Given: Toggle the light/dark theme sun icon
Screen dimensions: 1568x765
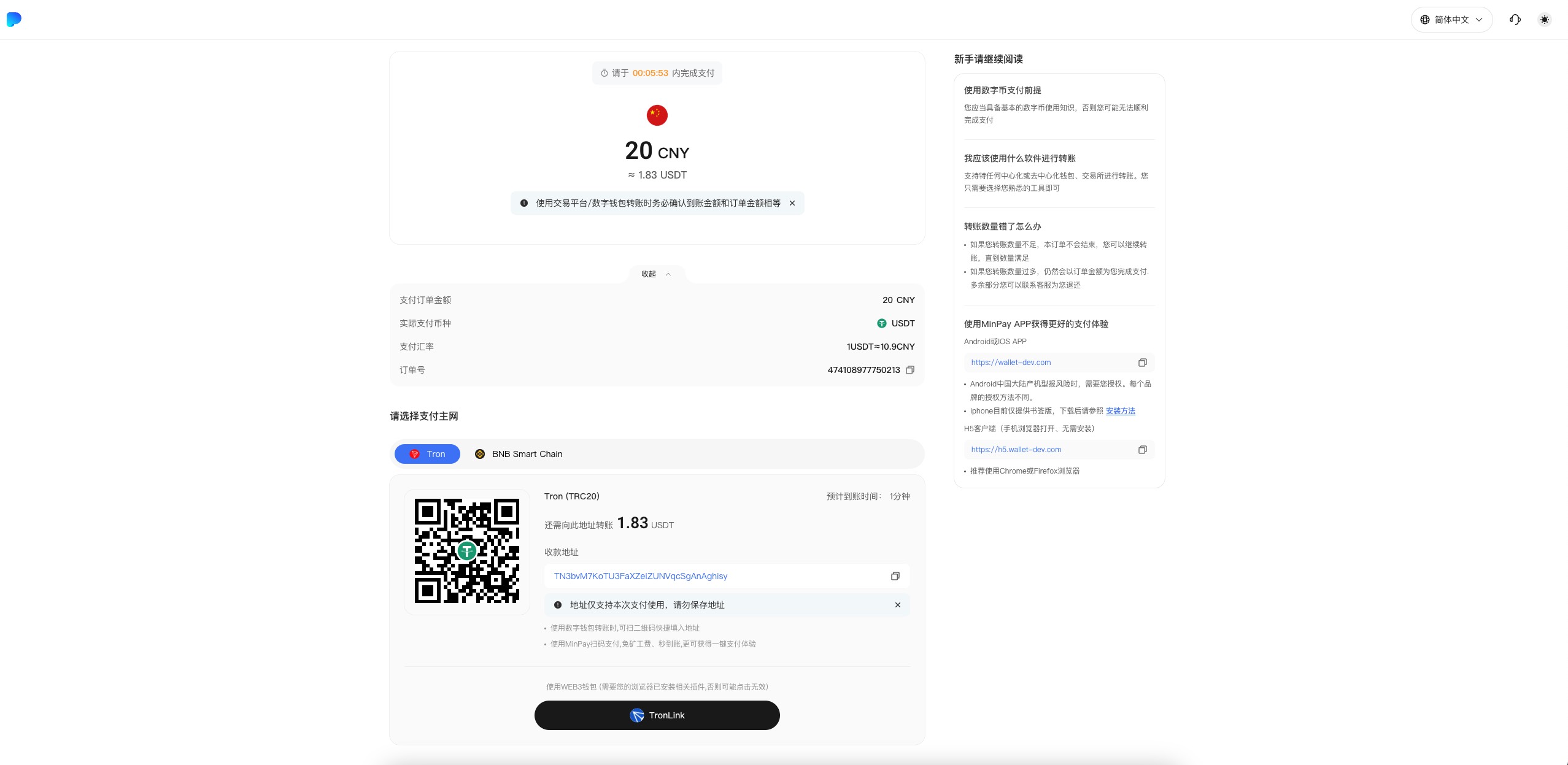Looking at the screenshot, I should tap(1545, 20).
